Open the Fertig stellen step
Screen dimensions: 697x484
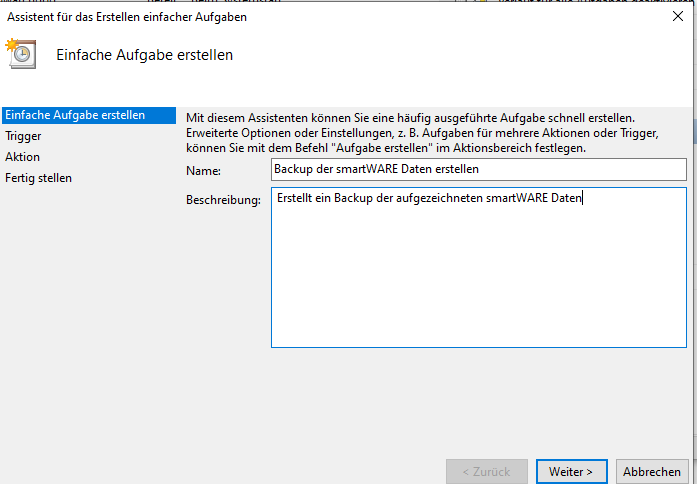pyautogui.click(x=38, y=178)
